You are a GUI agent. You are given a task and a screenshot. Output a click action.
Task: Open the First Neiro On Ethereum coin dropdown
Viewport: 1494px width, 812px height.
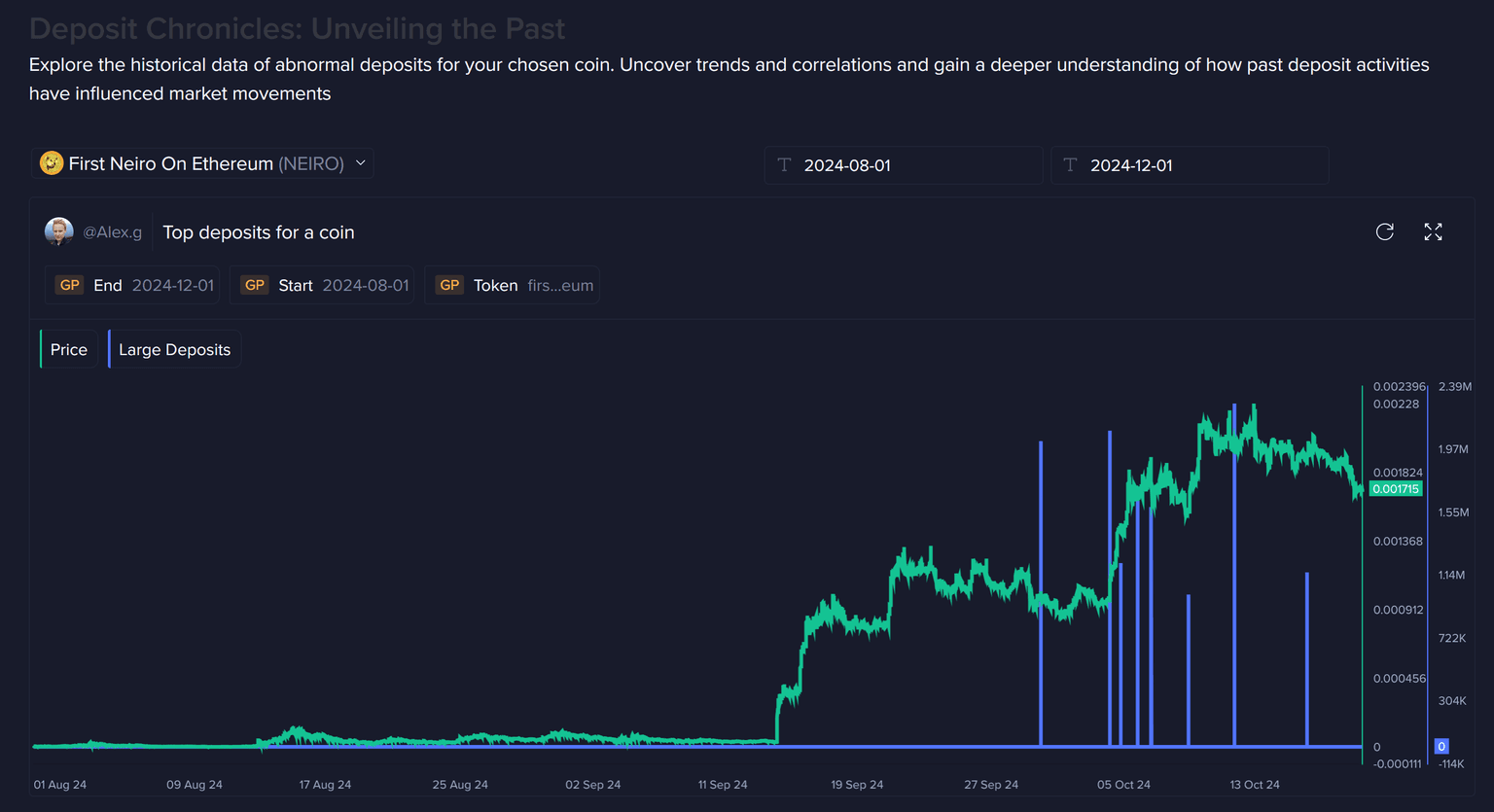[205, 163]
